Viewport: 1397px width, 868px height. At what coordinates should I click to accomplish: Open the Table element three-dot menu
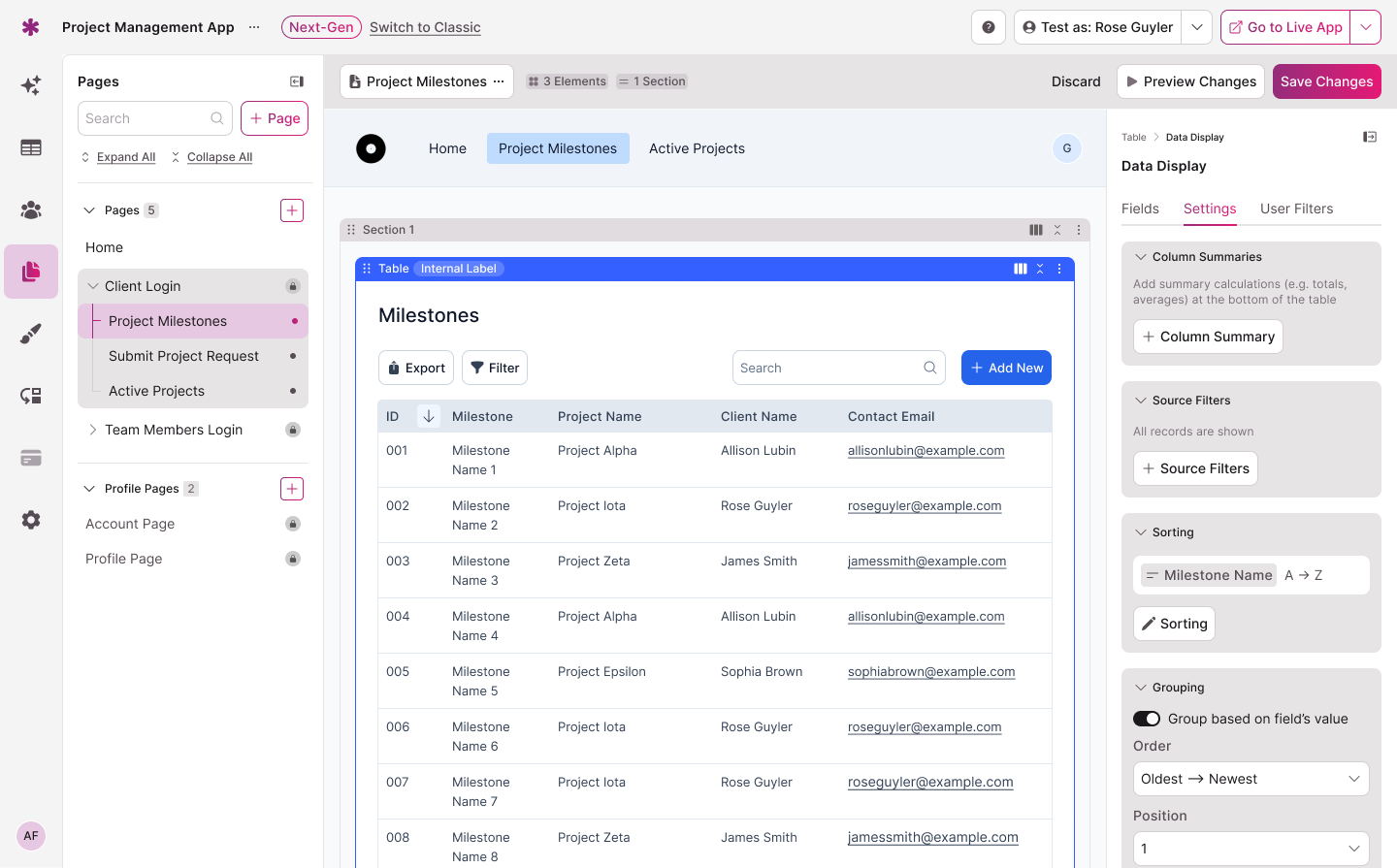point(1059,269)
